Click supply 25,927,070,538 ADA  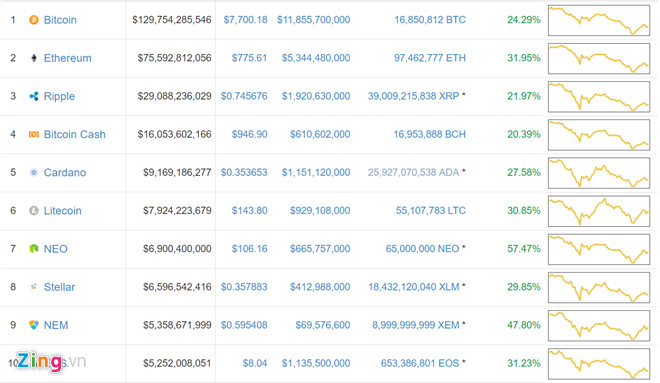[x=413, y=172]
